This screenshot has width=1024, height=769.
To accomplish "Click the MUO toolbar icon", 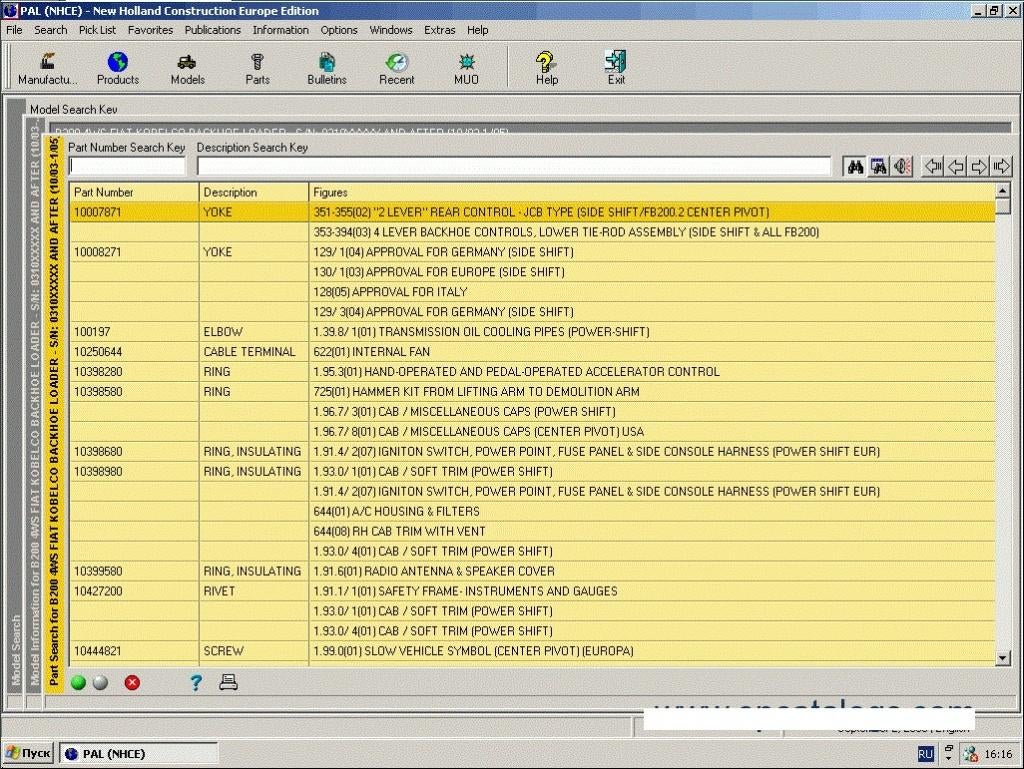I will pos(466,69).
